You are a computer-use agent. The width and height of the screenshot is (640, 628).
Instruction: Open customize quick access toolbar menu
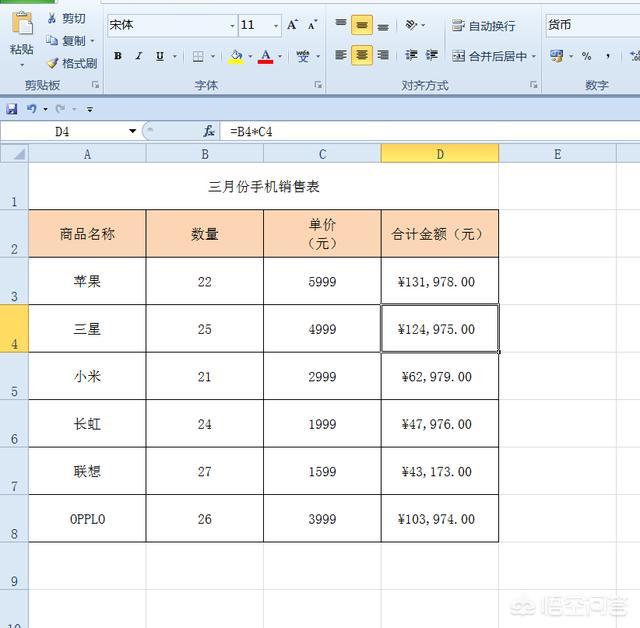89,109
